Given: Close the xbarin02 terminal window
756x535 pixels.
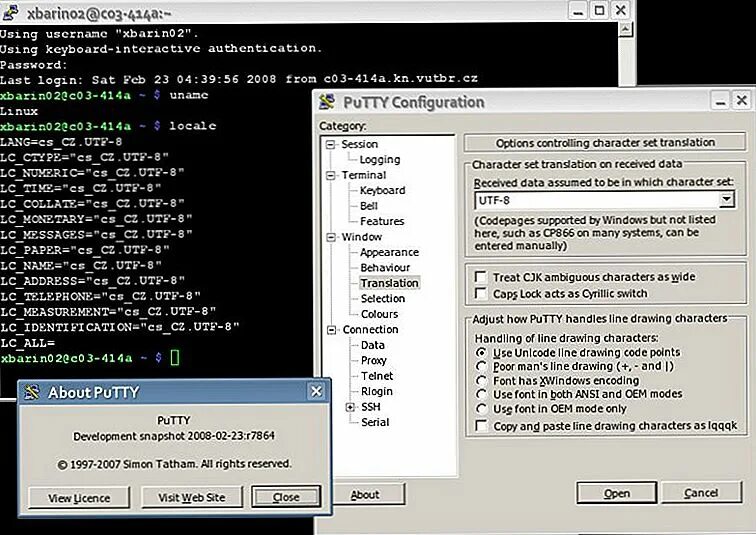Looking at the screenshot, I should point(621,10).
